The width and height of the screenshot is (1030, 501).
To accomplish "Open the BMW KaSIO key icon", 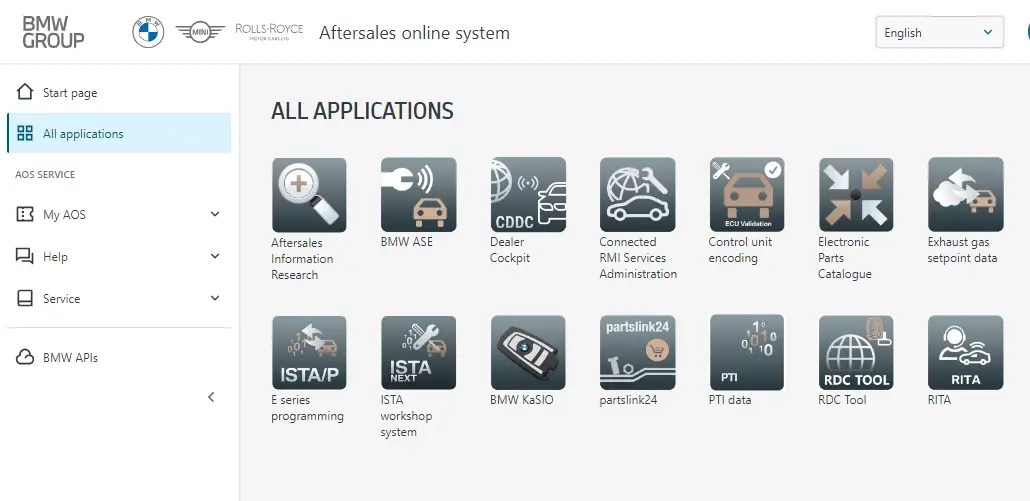I will coord(528,353).
